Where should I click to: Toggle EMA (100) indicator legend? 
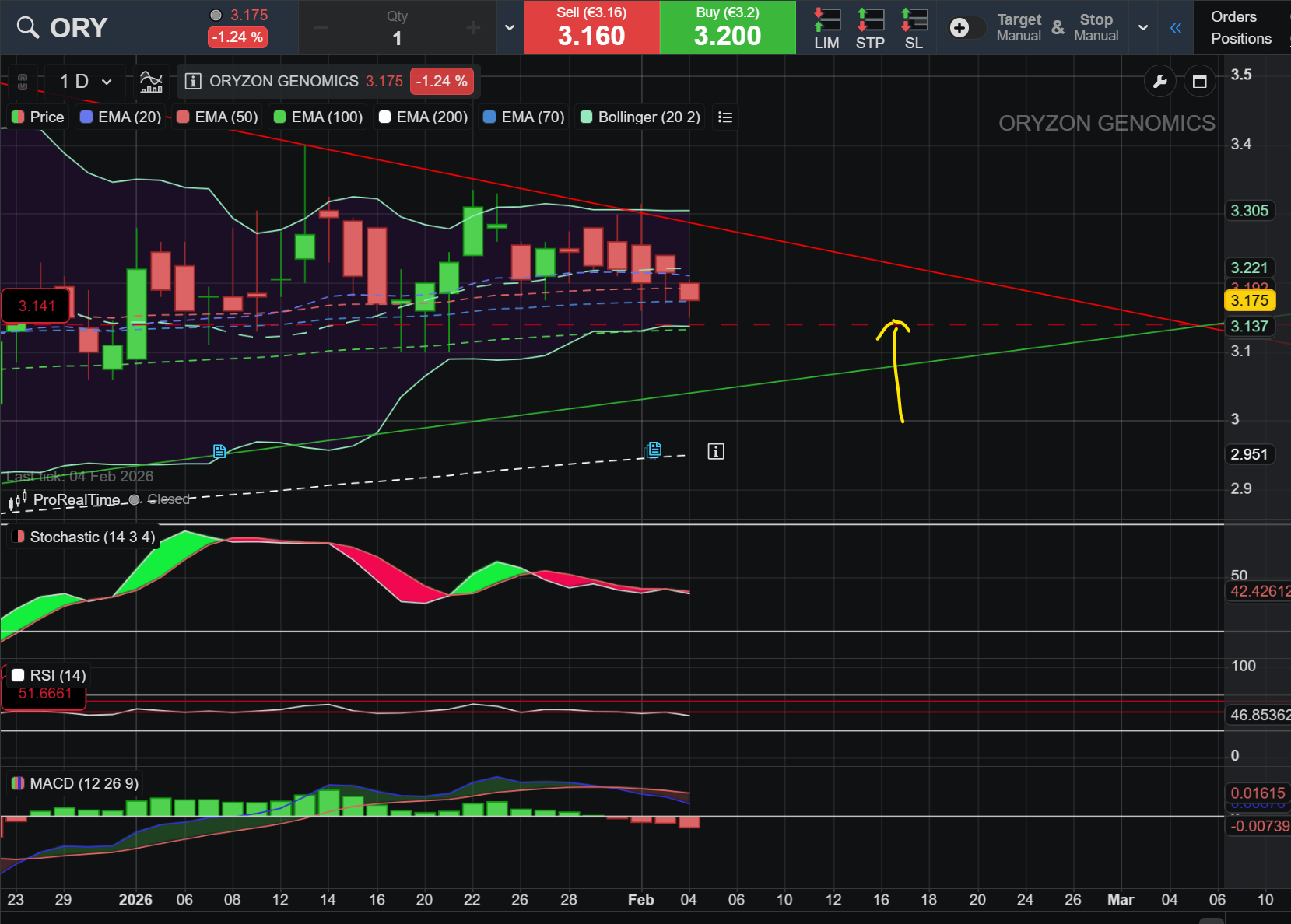(318, 117)
